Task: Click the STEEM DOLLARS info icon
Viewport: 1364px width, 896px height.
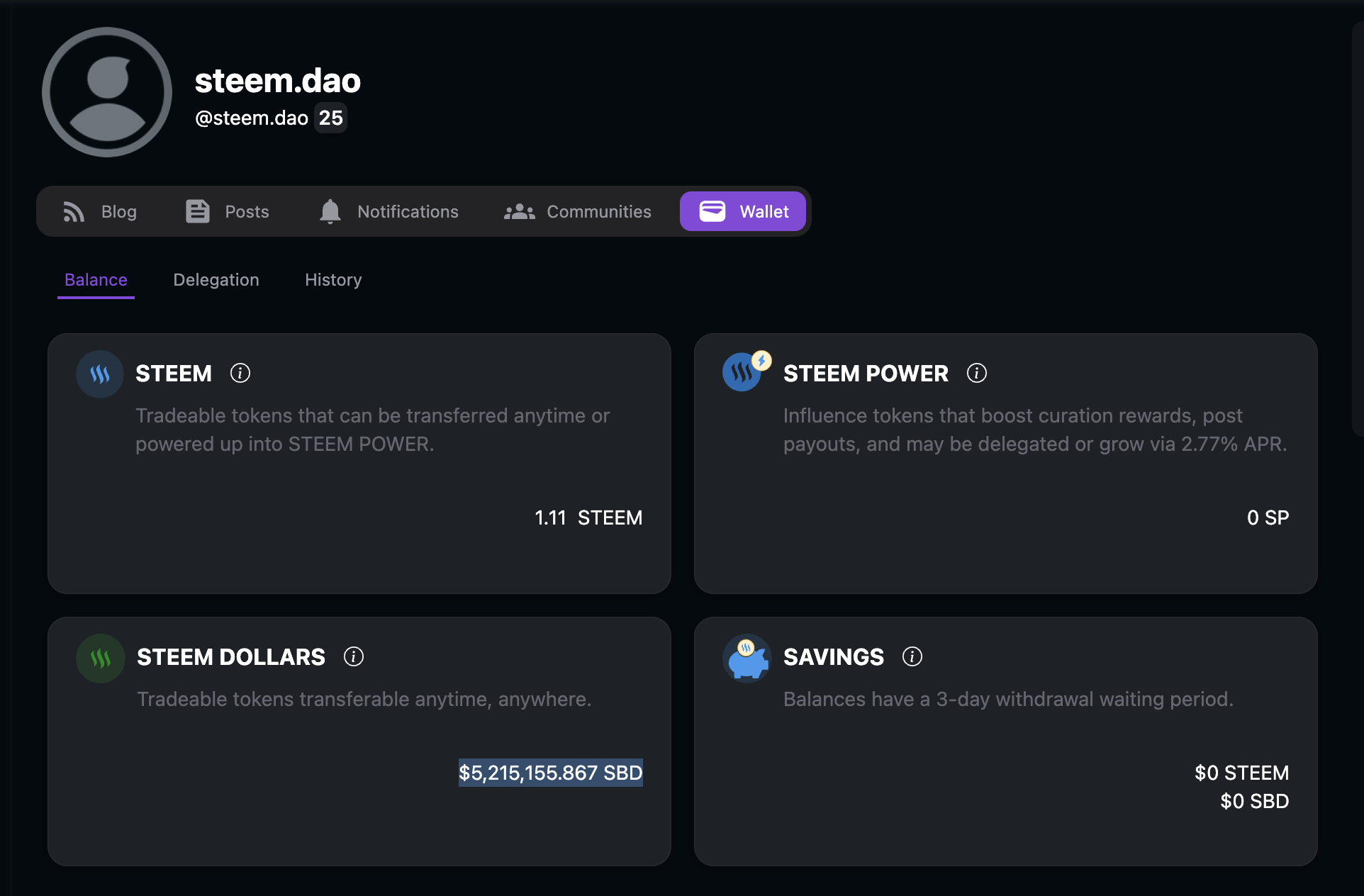Action: click(x=353, y=656)
